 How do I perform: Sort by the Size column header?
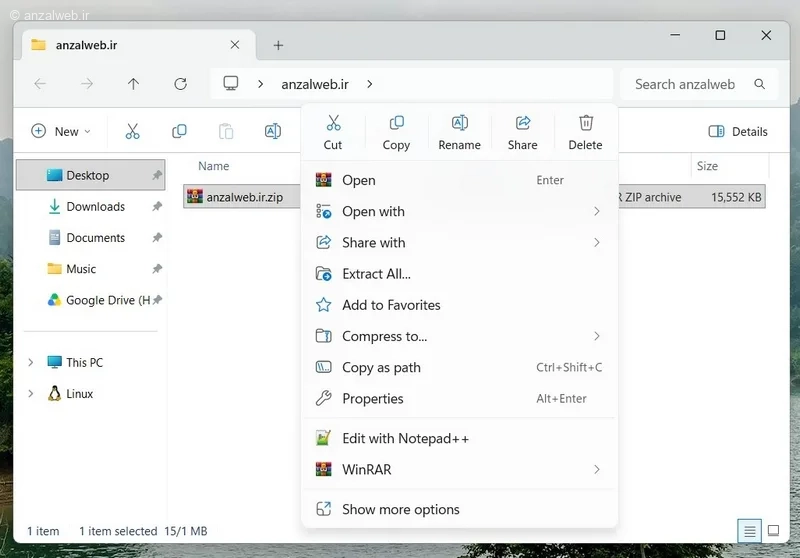point(707,166)
